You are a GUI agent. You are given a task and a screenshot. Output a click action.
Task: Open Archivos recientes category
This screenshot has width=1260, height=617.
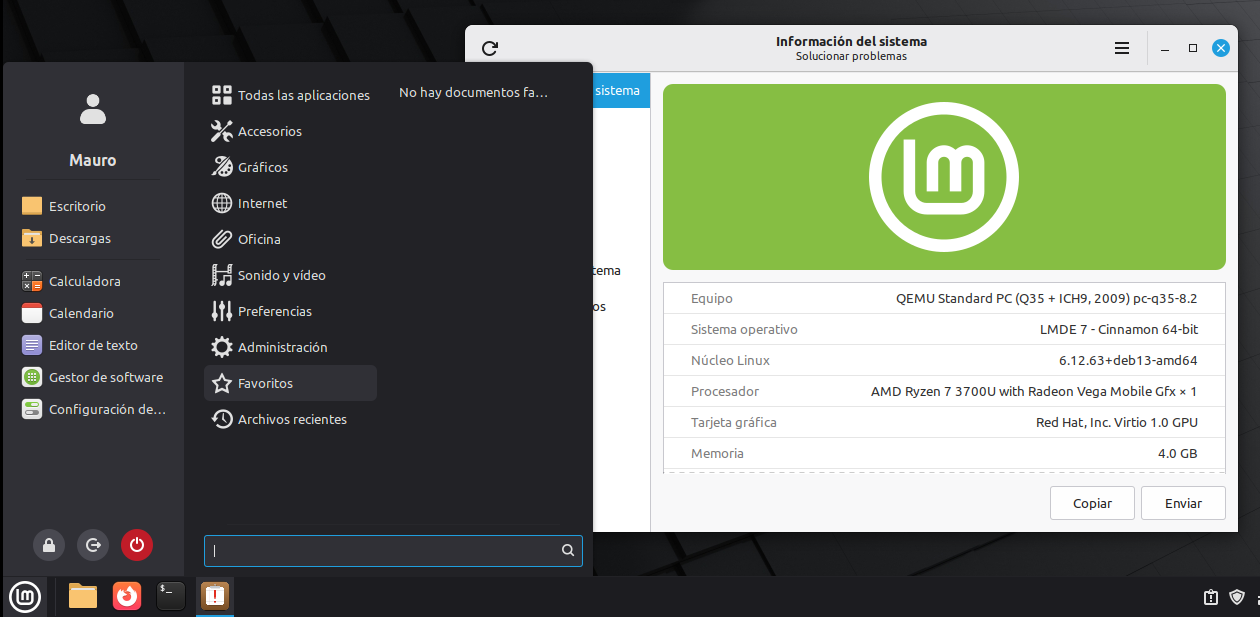click(291, 419)
